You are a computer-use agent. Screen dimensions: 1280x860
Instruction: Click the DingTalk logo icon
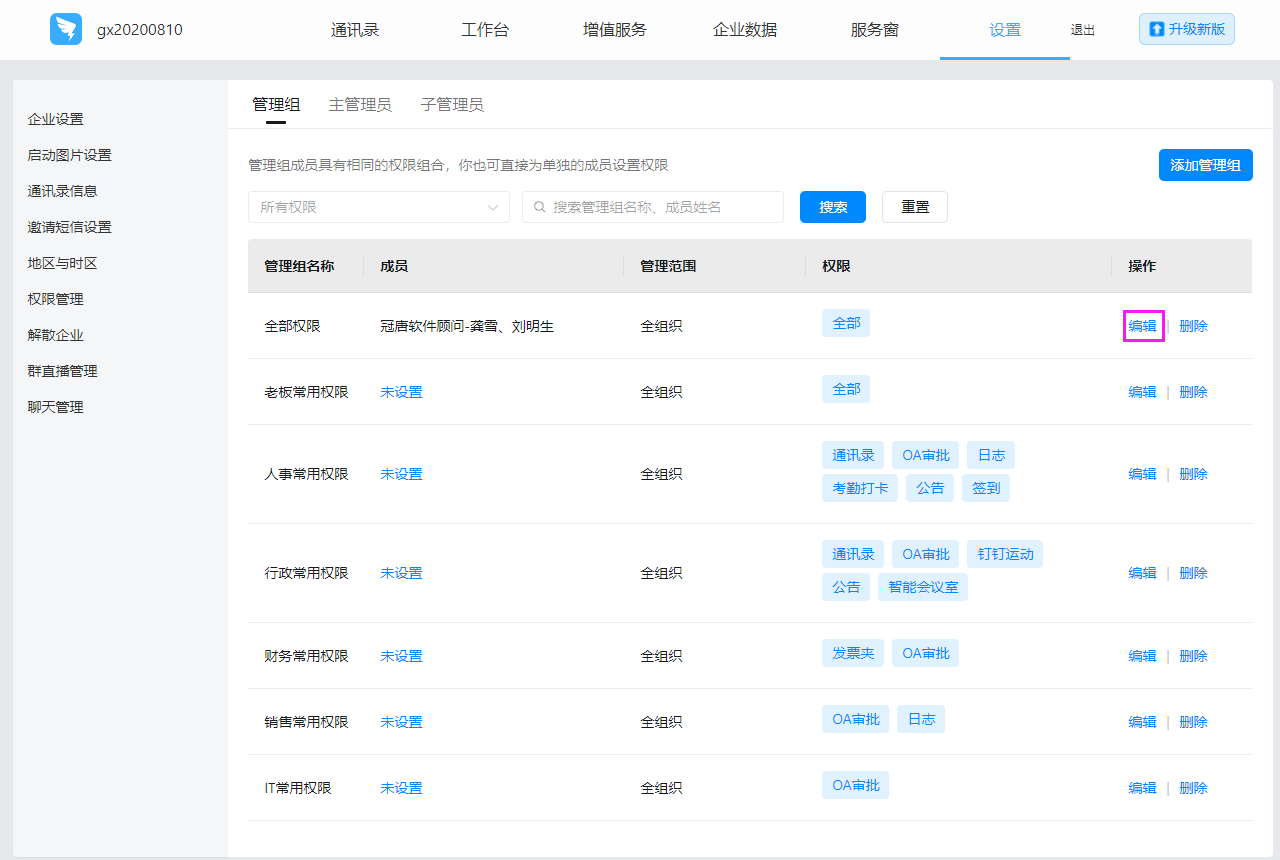click(66, 29)
